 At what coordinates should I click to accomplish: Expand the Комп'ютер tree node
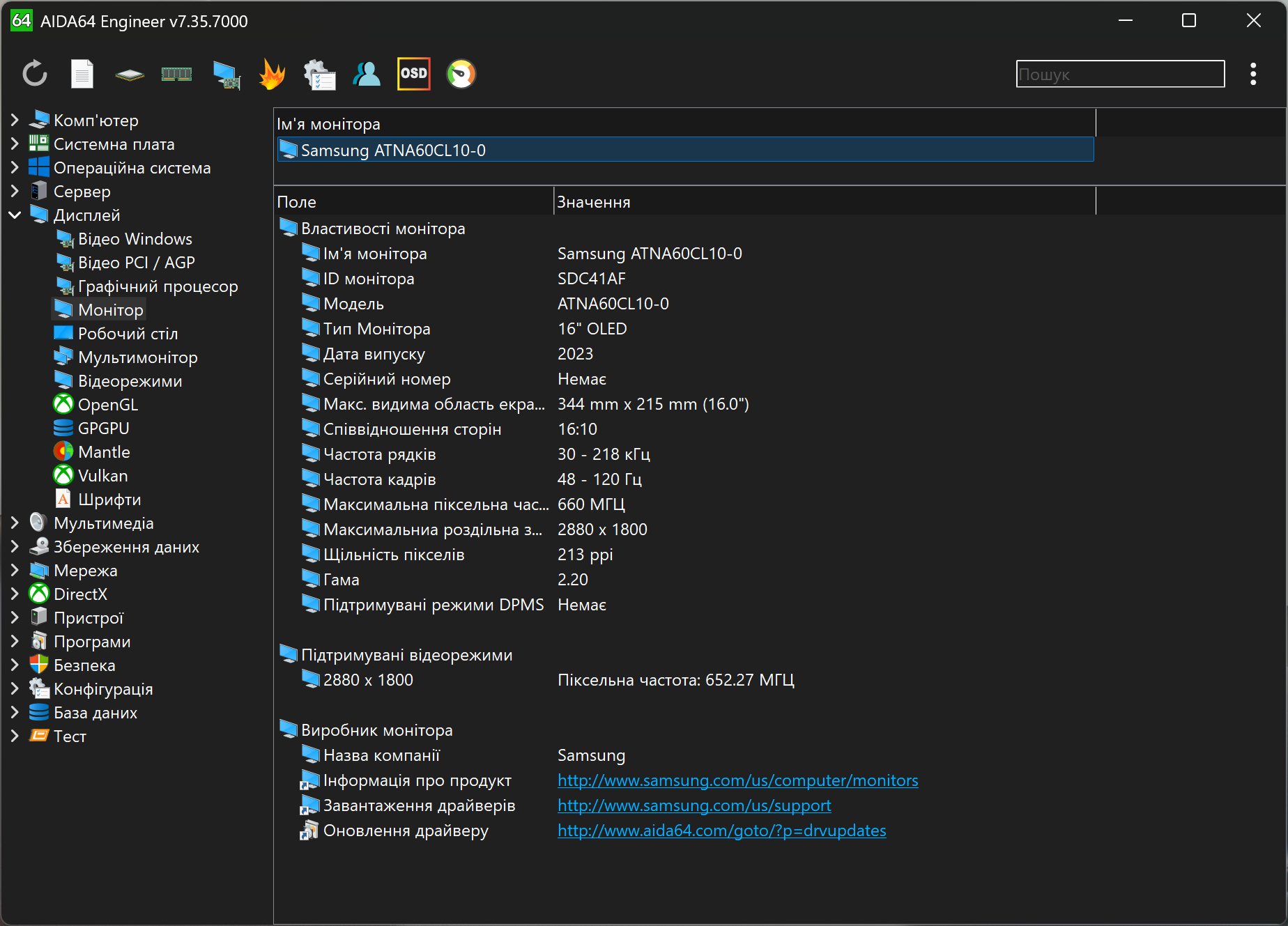pyautogui.click(x=15, y=121)
